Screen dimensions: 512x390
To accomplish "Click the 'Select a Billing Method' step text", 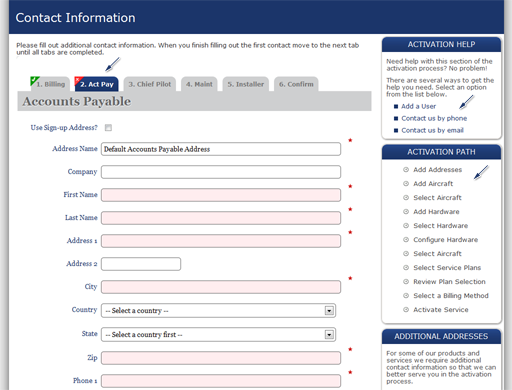I will (451, 296).
